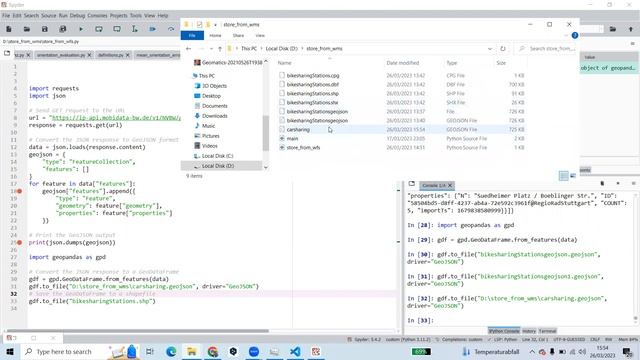Screen dimensions: 640x360
Task: Click the Explorer search box
Action: point(547,49)
